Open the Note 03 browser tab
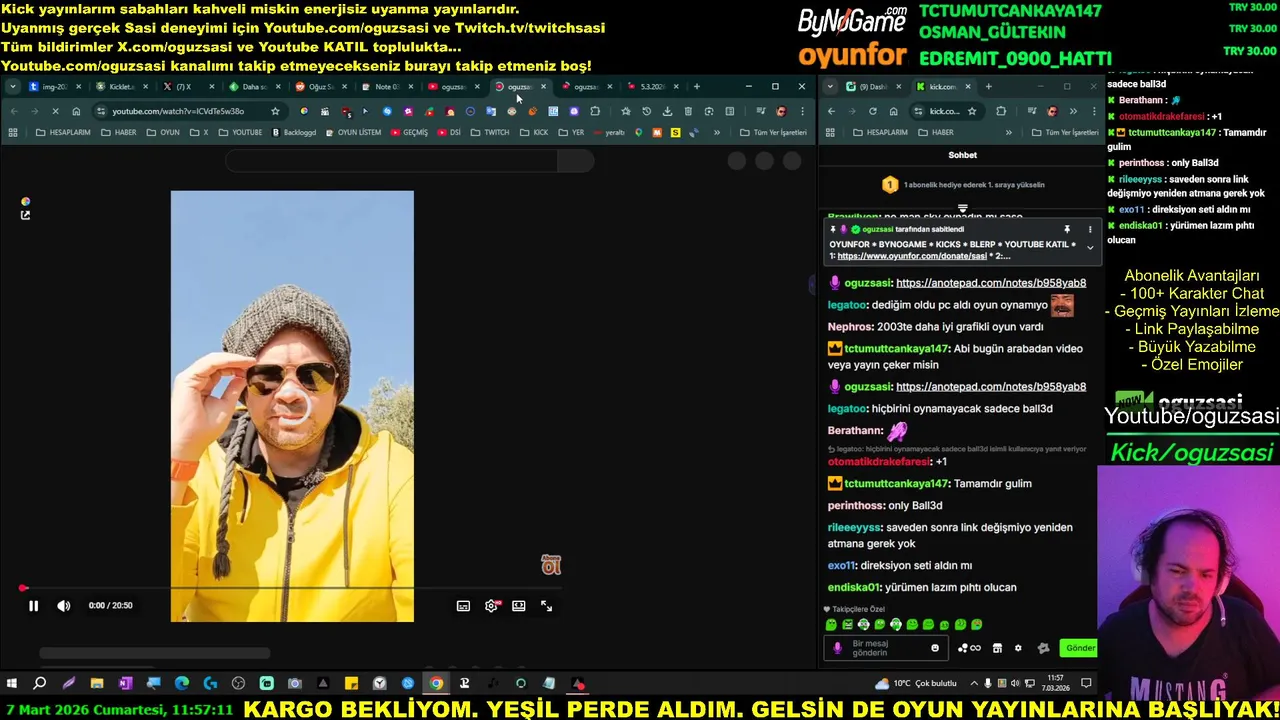The image size is (1280, 720). pos(387,87)
